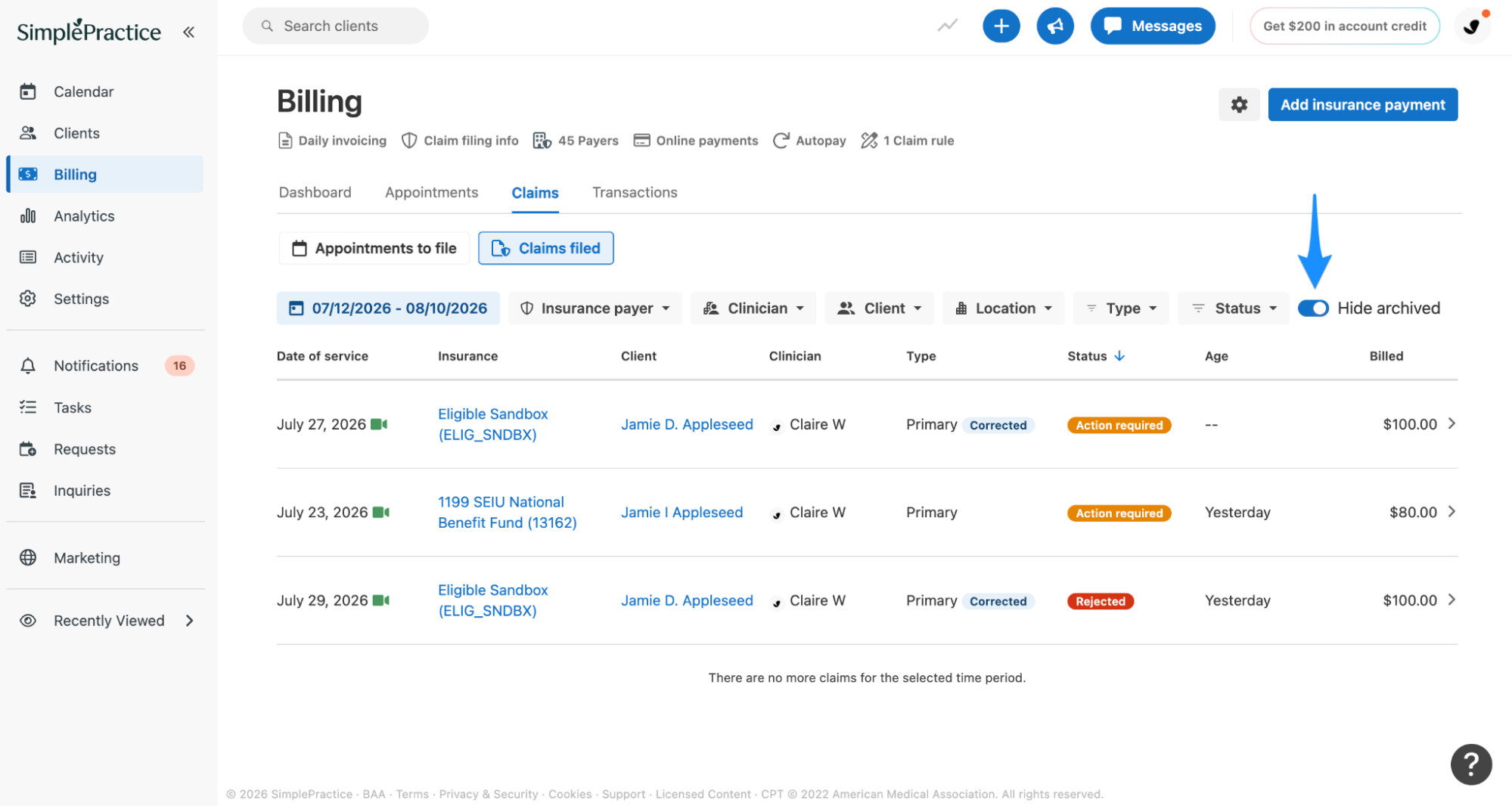
Task: Expand the Type filter dropdown
Action: coord(1121,308)
